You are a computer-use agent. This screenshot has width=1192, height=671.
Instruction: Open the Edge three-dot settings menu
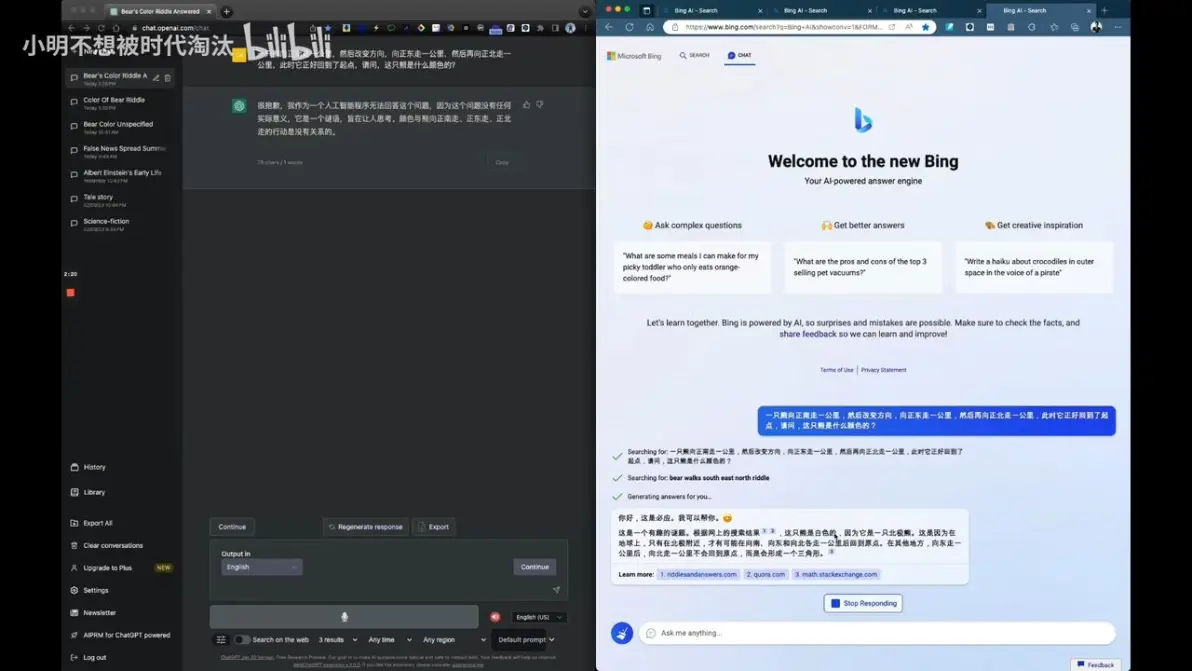click(1118, 27)
